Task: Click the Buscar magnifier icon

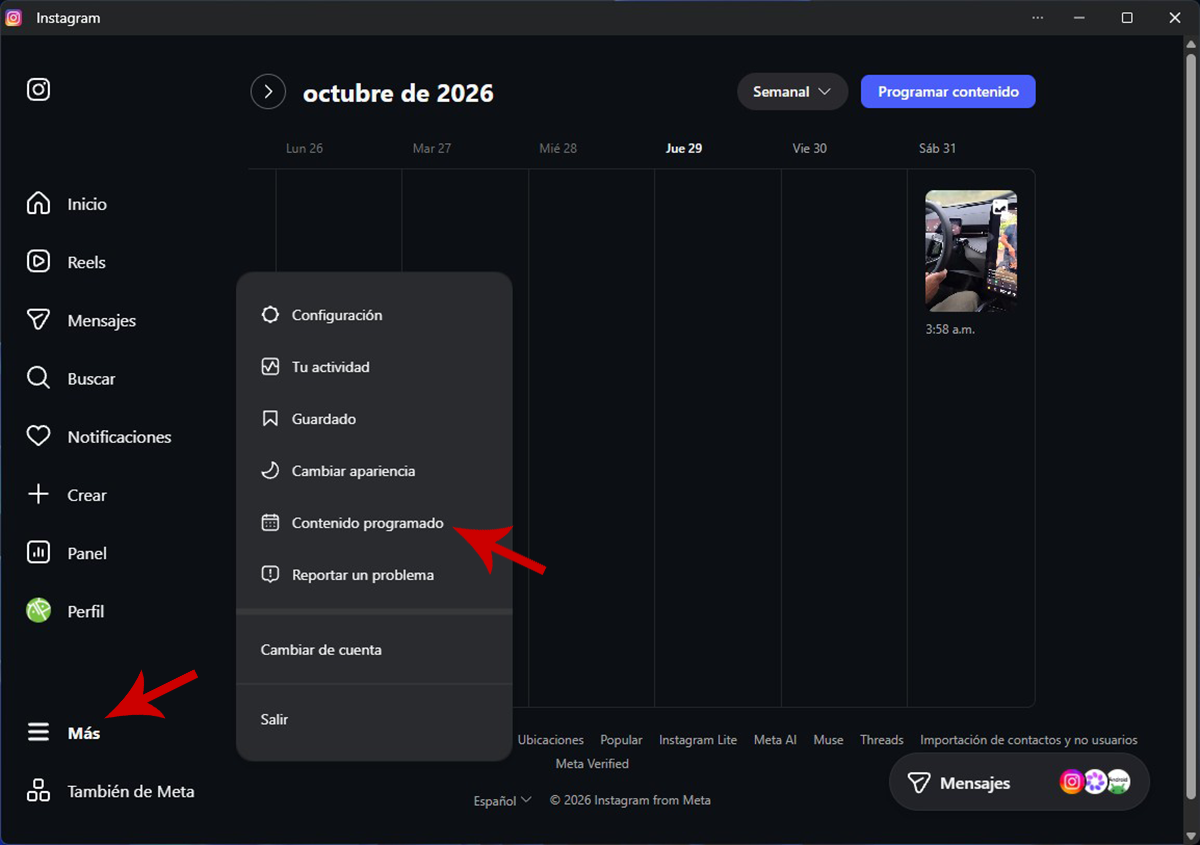Action: 38,378
